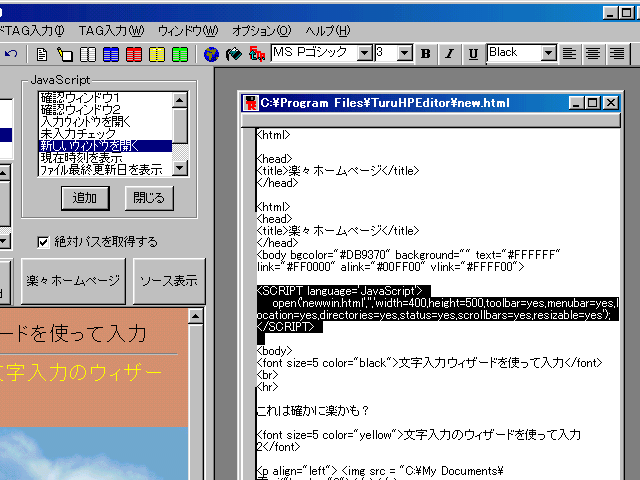Click the undo arrow icon
640x480 pixels.
[x=11, y=53]
